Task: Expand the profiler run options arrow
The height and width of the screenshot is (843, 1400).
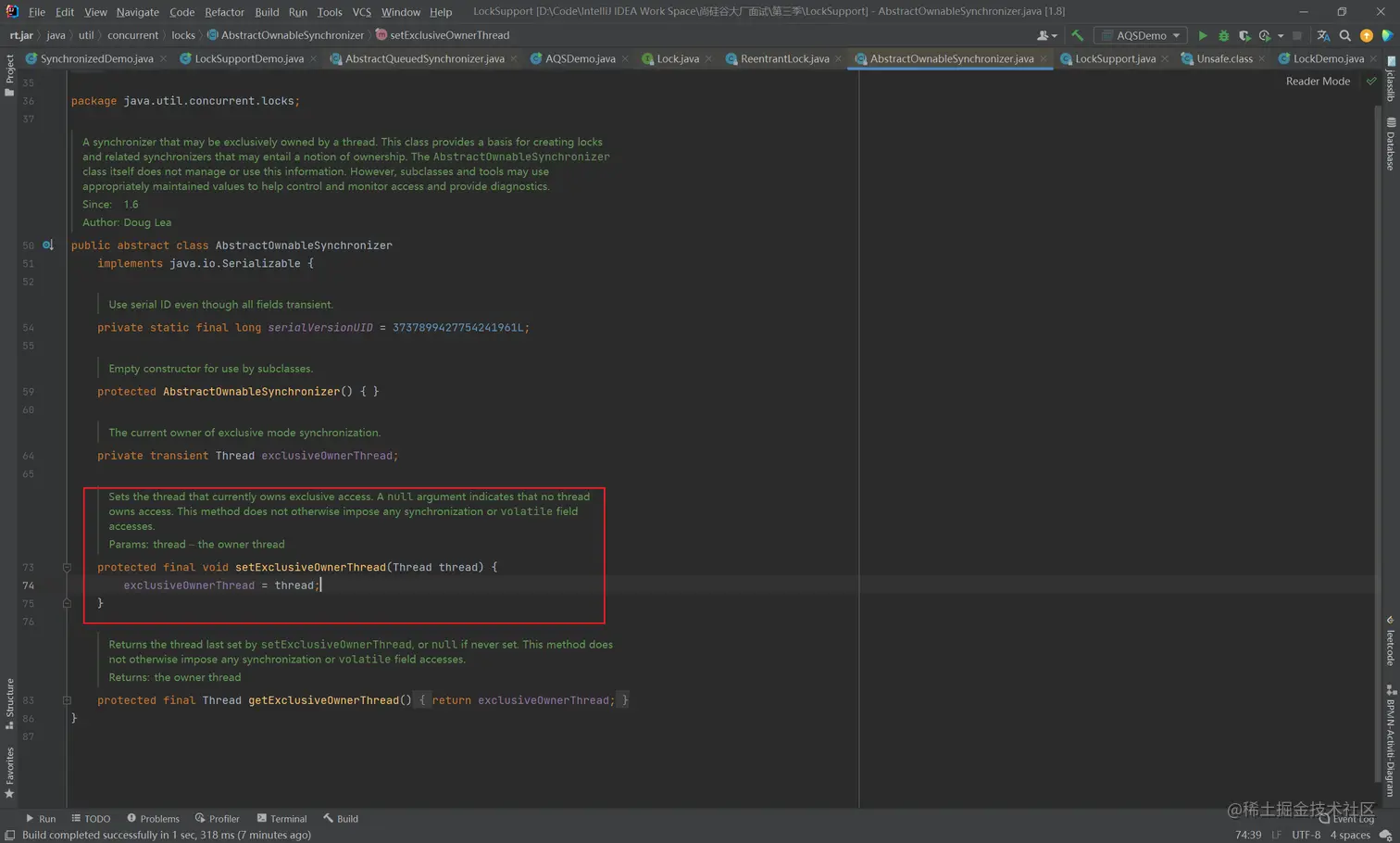Action: pyautogui.click(x=1281, y=35)
